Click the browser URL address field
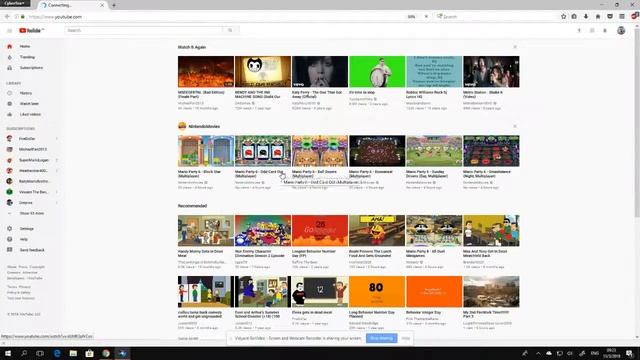This screenshot has height=360, width=640. 216,17
